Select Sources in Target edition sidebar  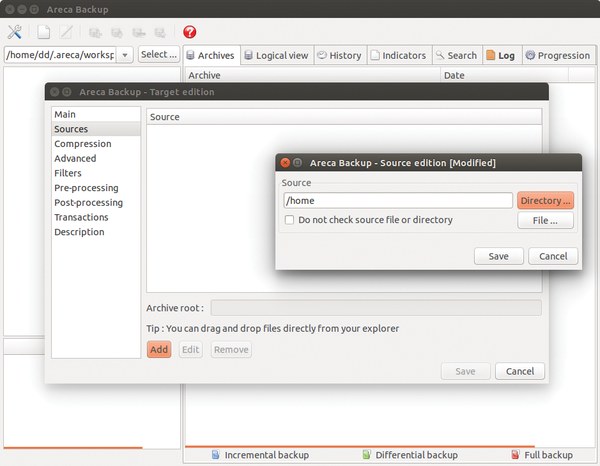pyautogui.click(x=96, y=129)
